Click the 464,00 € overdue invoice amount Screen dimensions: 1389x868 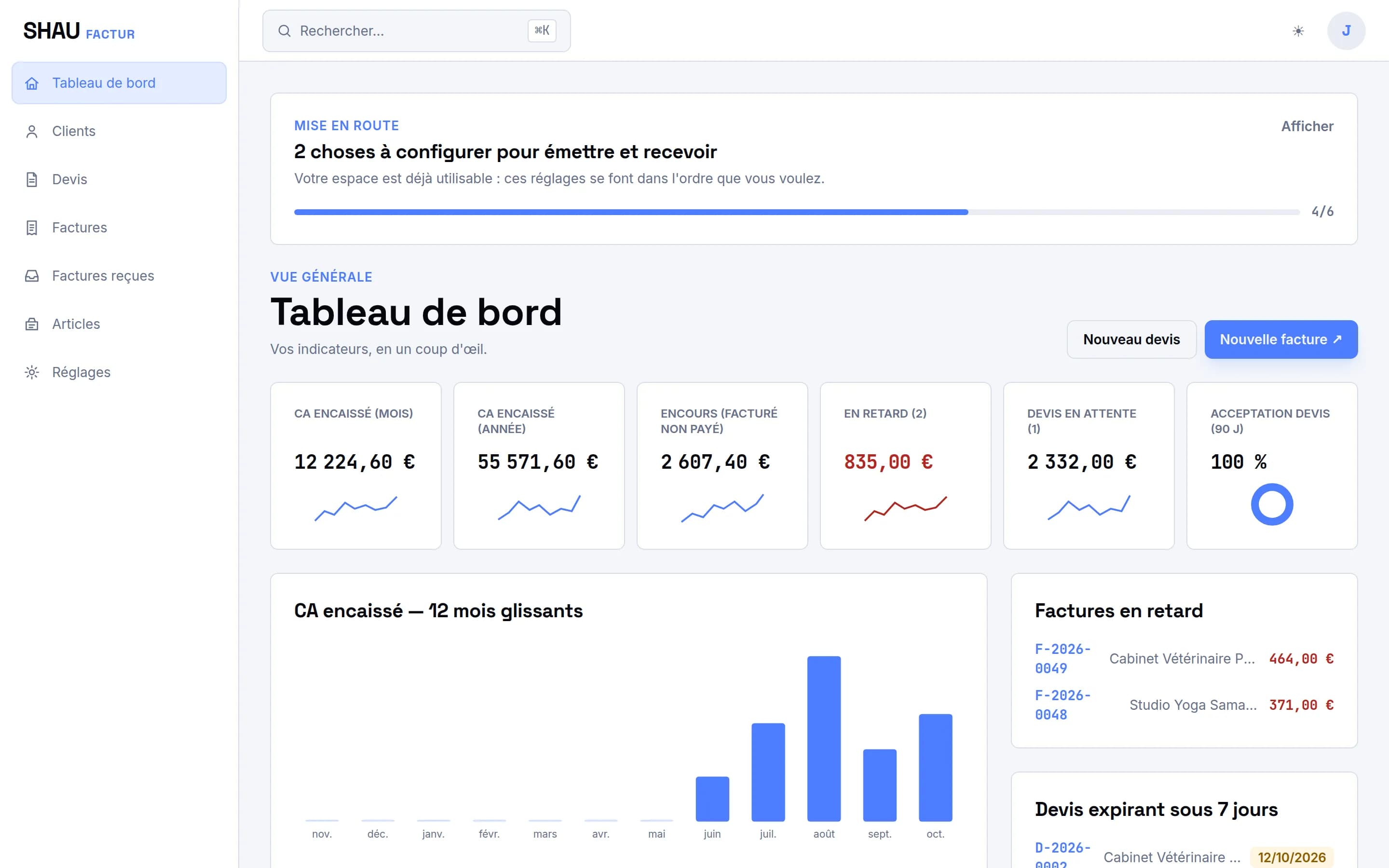[1301, 658]
